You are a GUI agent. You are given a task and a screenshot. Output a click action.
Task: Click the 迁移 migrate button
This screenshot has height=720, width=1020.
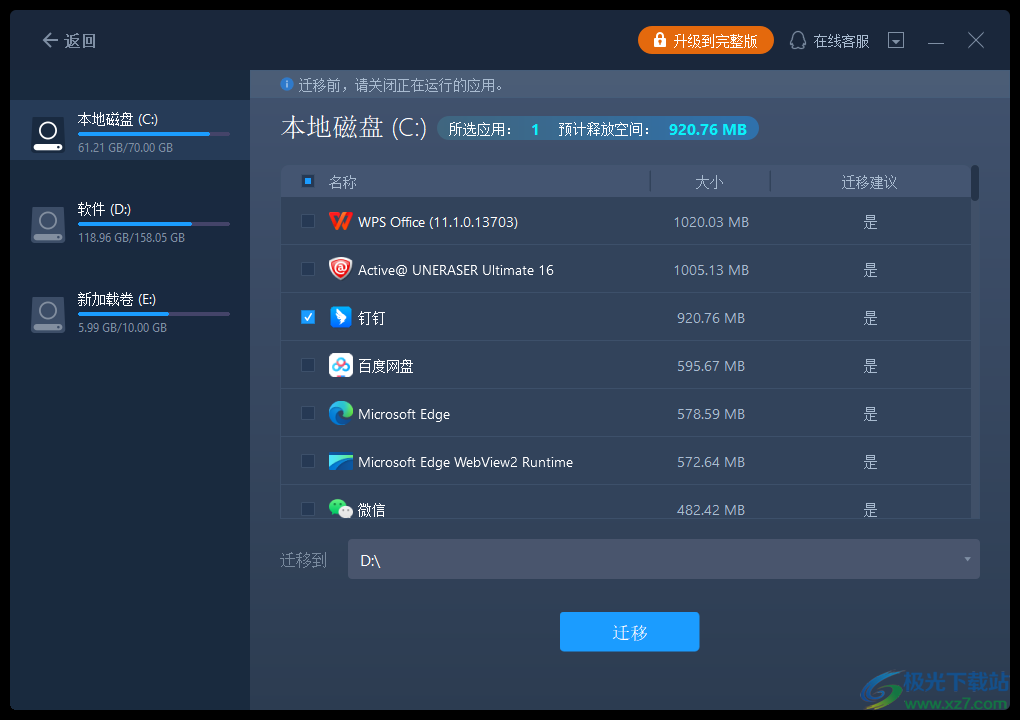(630, 632)
